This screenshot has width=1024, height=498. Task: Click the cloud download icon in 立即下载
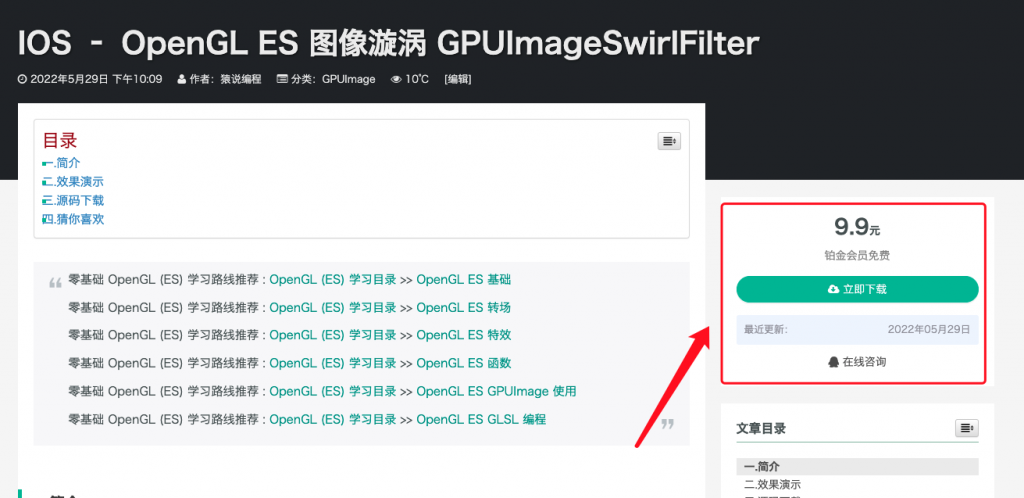point(833,289)
